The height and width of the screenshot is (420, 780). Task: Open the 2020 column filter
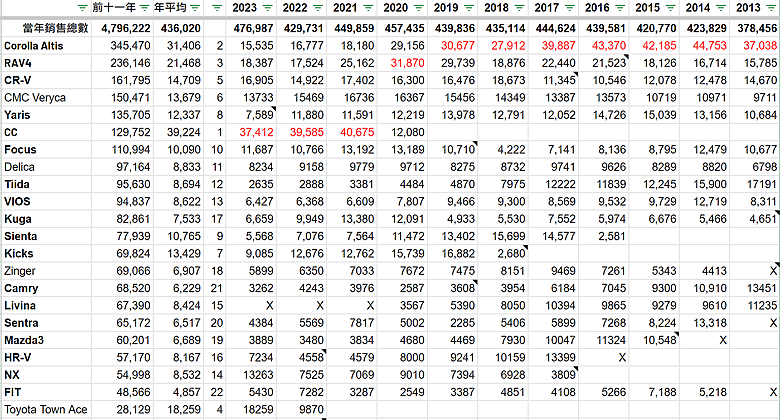pyautogui.click(x=419, y=8)
